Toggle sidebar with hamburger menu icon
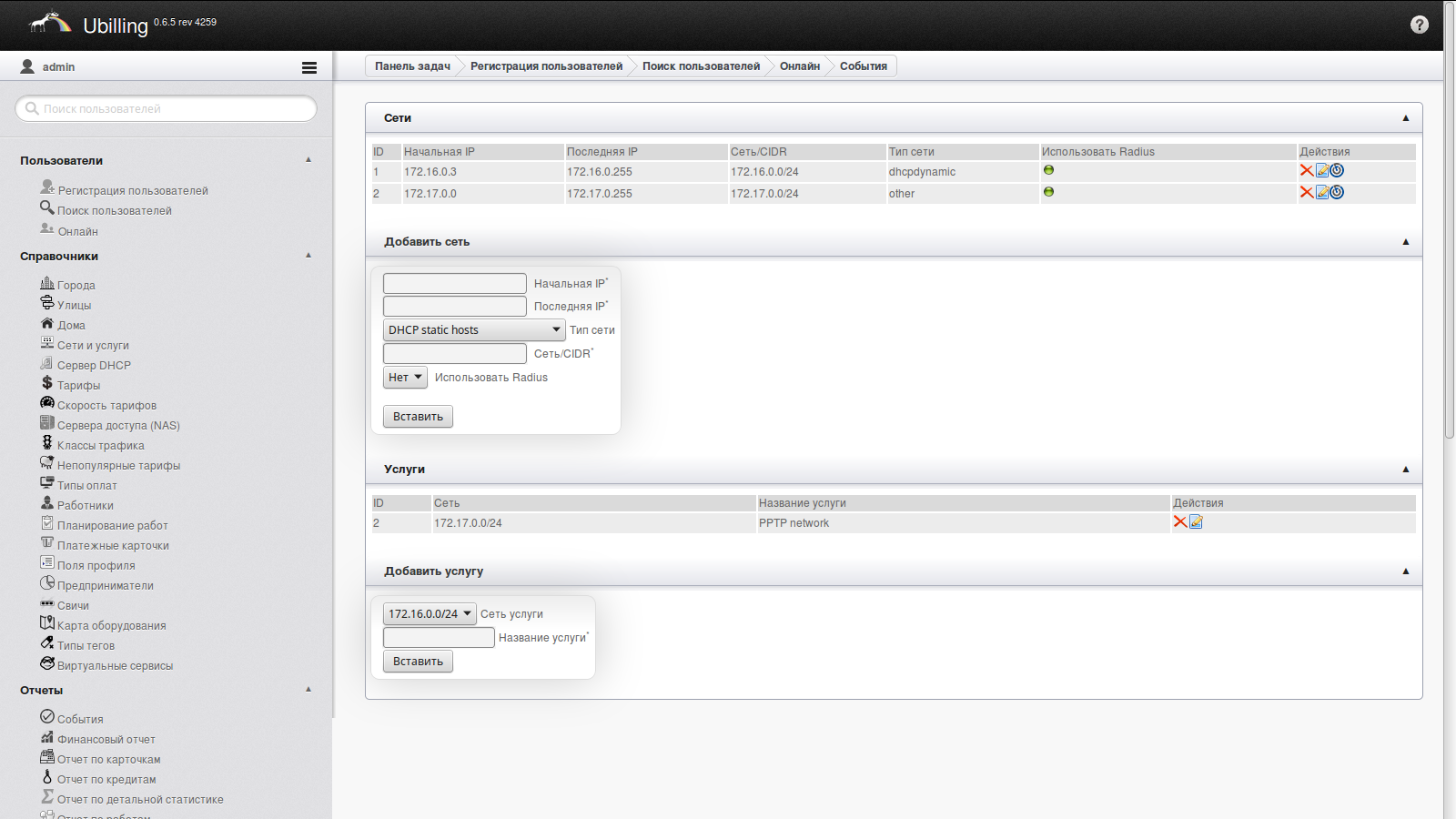Image resolution: width=1456 pixels, height=819 pixels. 309,67
